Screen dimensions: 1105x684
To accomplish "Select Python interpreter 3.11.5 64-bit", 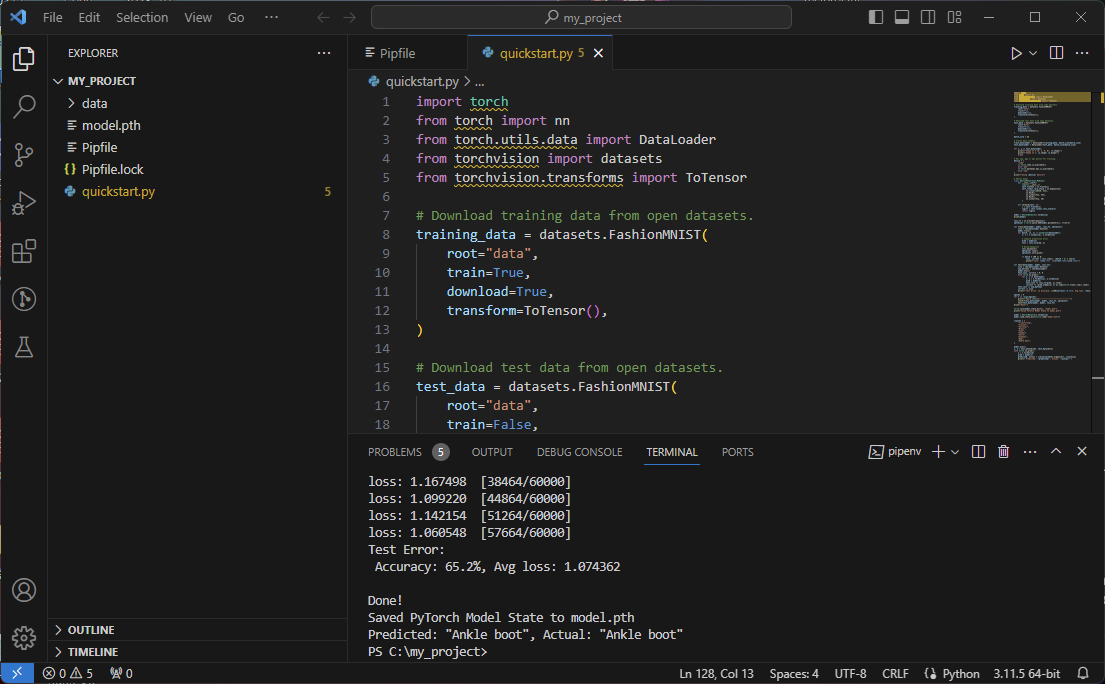I will coord(1027,673).
